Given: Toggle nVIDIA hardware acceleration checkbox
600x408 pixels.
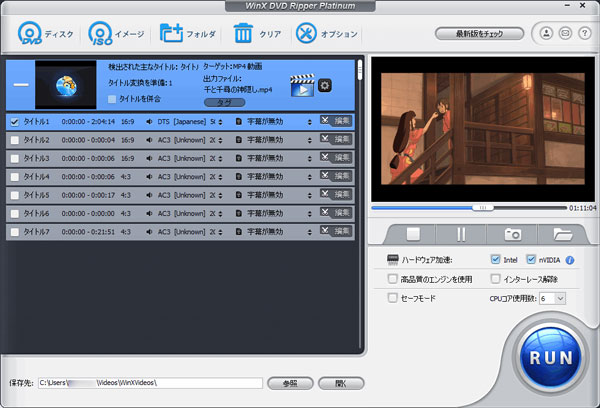Looking at the screenshot, I should (x=531, y=259).
